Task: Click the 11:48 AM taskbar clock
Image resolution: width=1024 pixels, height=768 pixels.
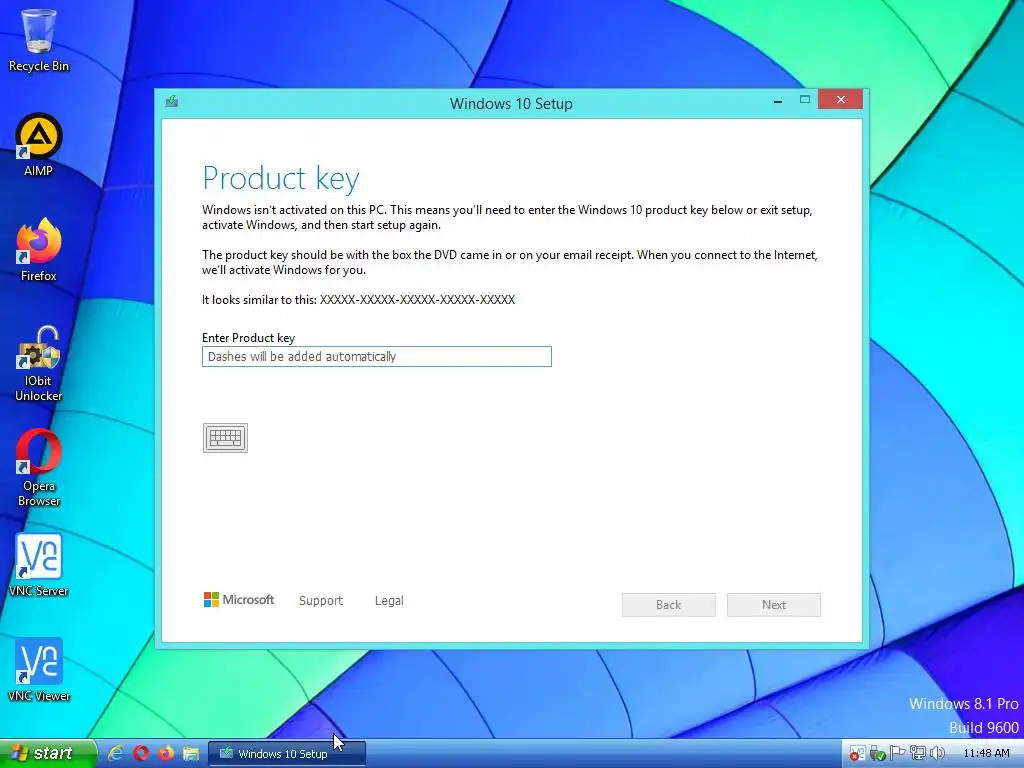Action: pos(986,754)
